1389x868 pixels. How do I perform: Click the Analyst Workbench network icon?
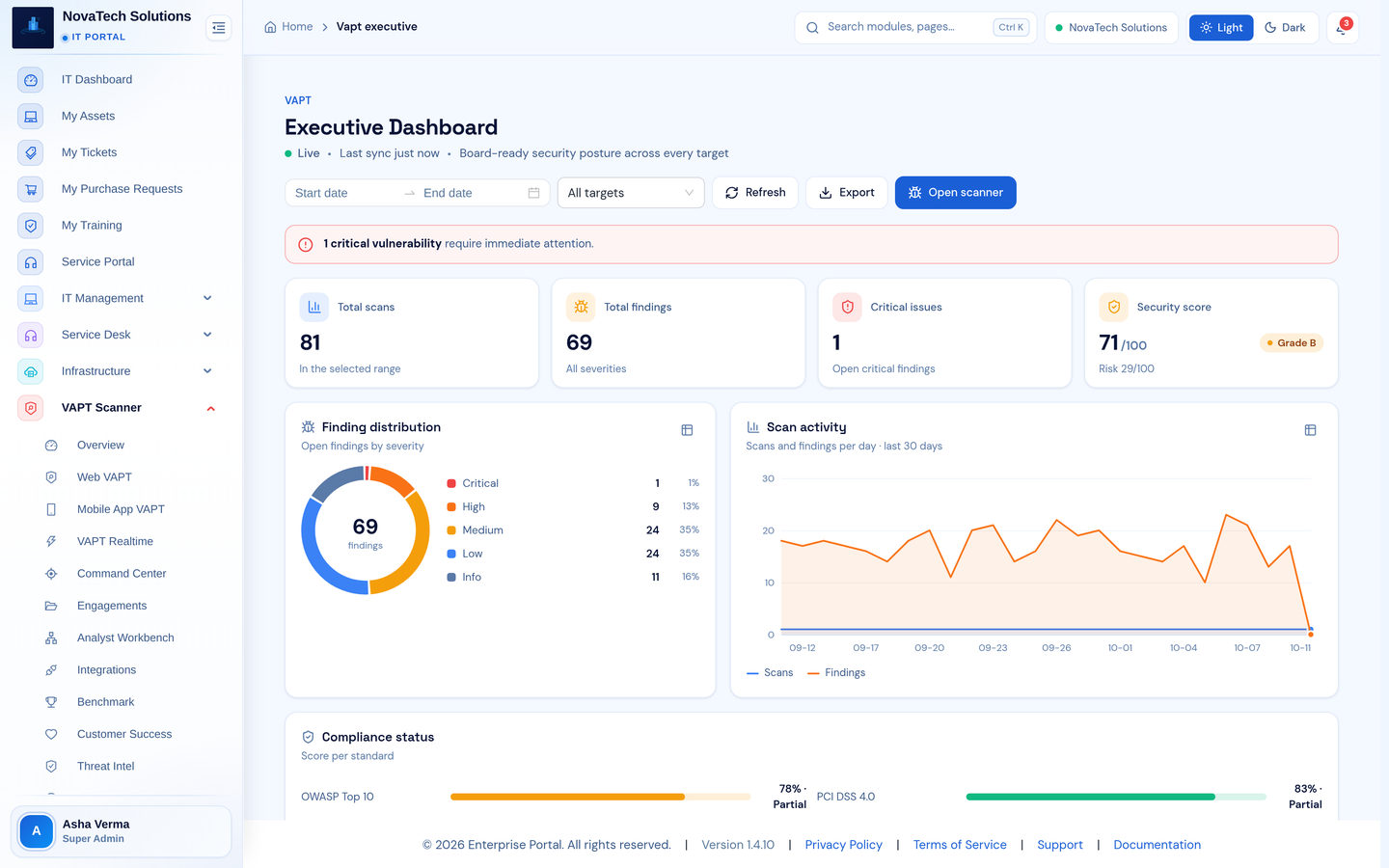(51, 638)
